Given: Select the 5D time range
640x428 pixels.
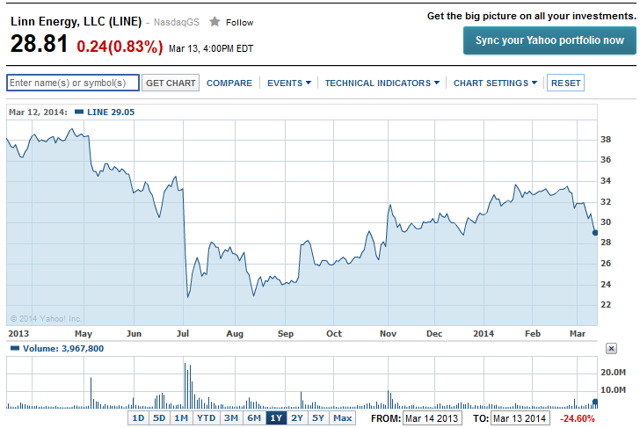Looking at the screenshot, I should point(159,418).
